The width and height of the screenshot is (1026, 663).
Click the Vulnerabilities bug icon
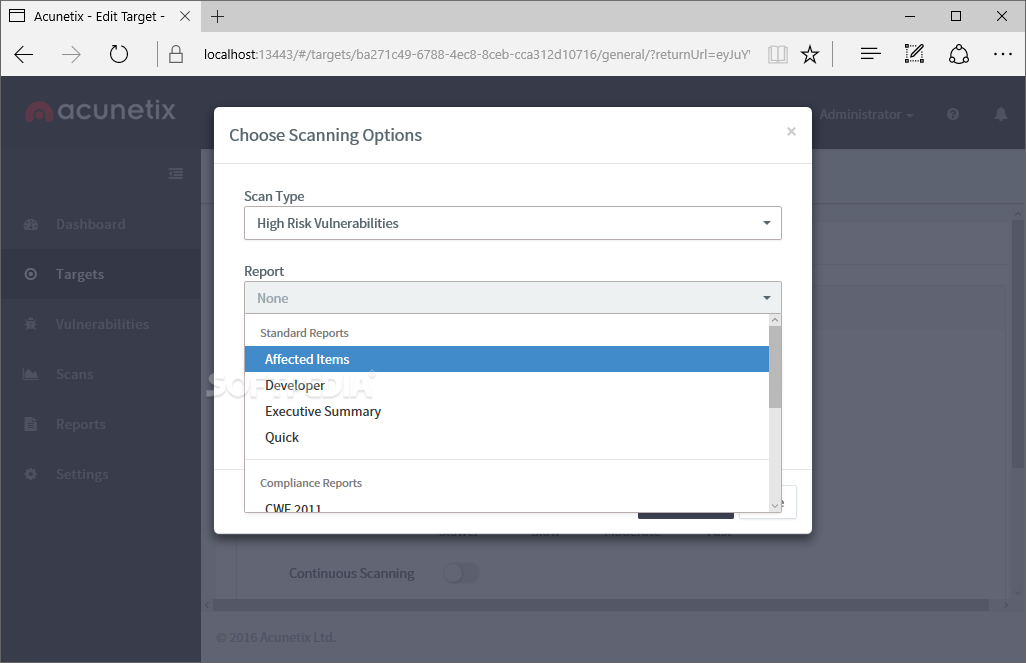click(x=31, y=324)
